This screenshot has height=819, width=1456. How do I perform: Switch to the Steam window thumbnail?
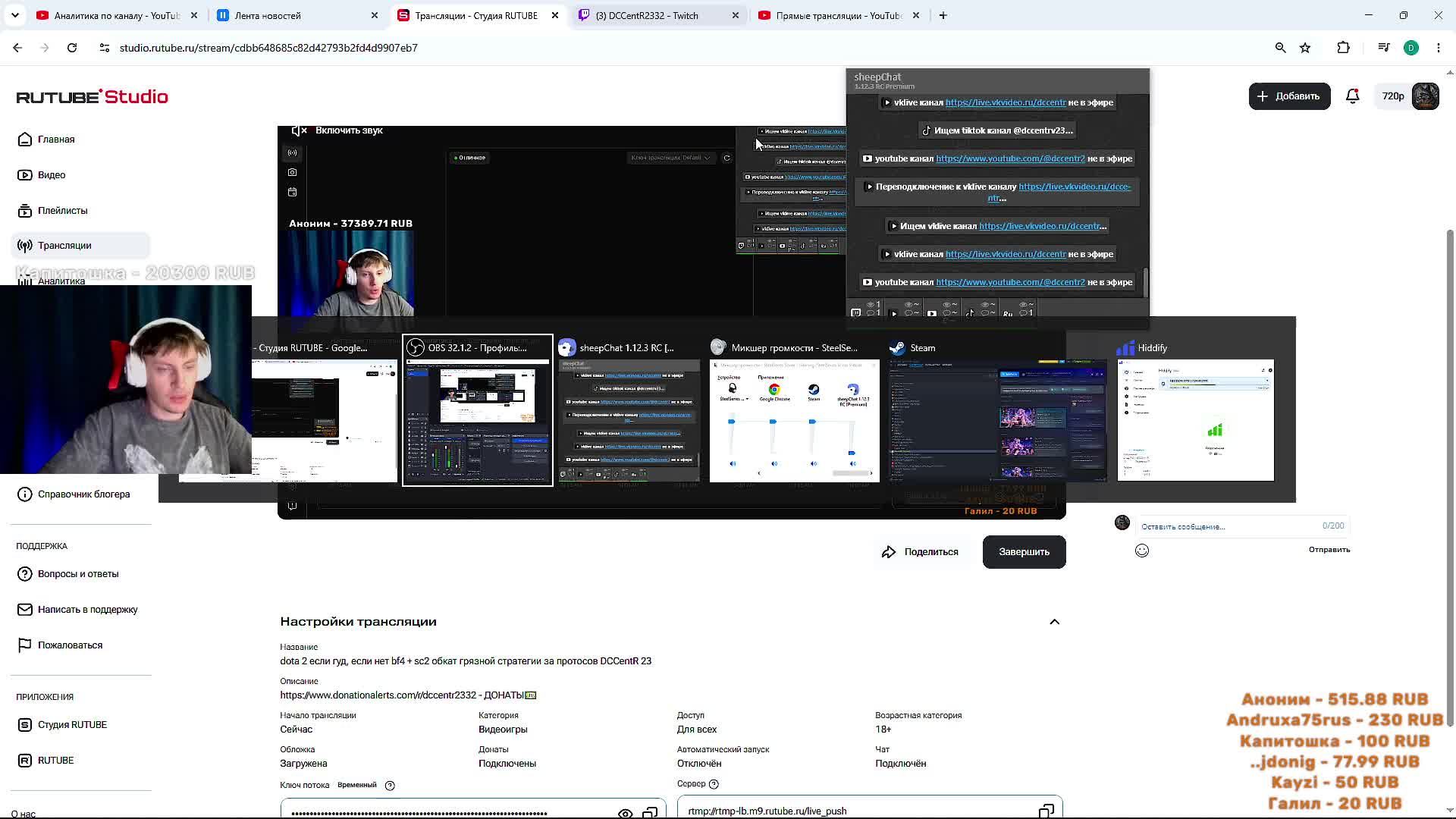coord(998,410)
